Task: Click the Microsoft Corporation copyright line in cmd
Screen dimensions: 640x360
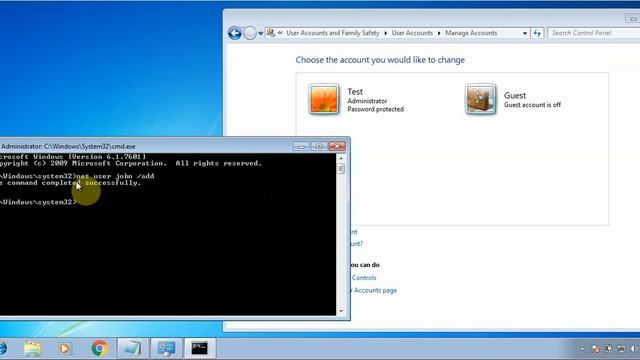Action: pos(131,163)
